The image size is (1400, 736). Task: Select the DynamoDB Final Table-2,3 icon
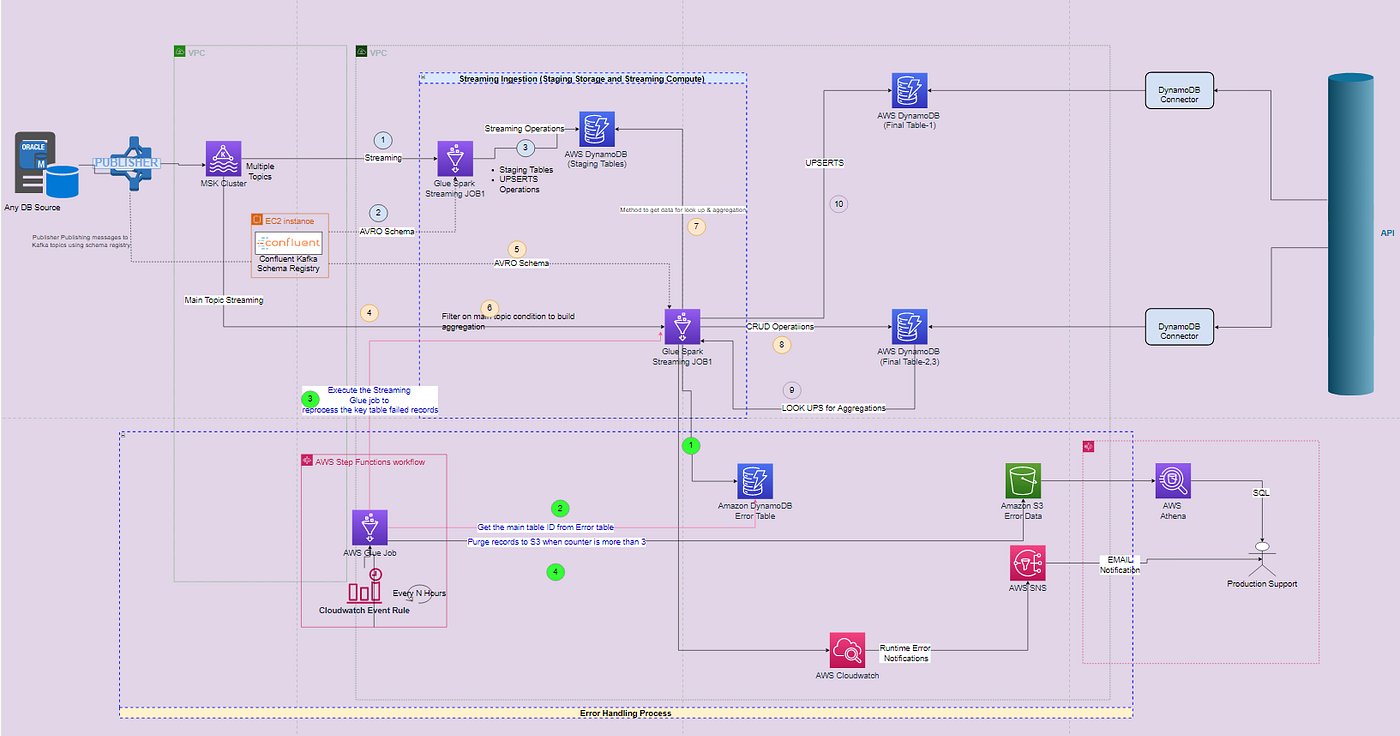coord(909,327)
